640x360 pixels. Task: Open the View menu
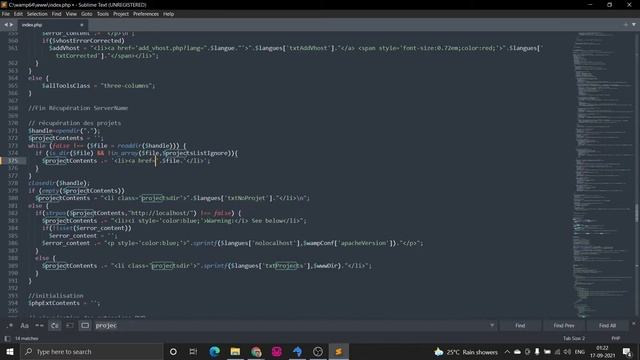pos(71,14)
